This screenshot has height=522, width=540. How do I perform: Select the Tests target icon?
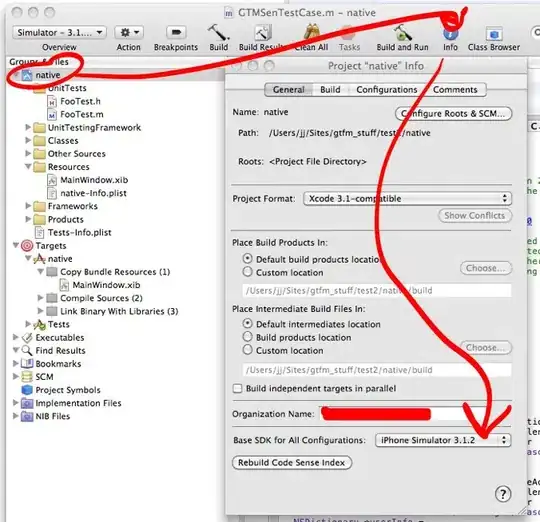(x=39, y=325)
